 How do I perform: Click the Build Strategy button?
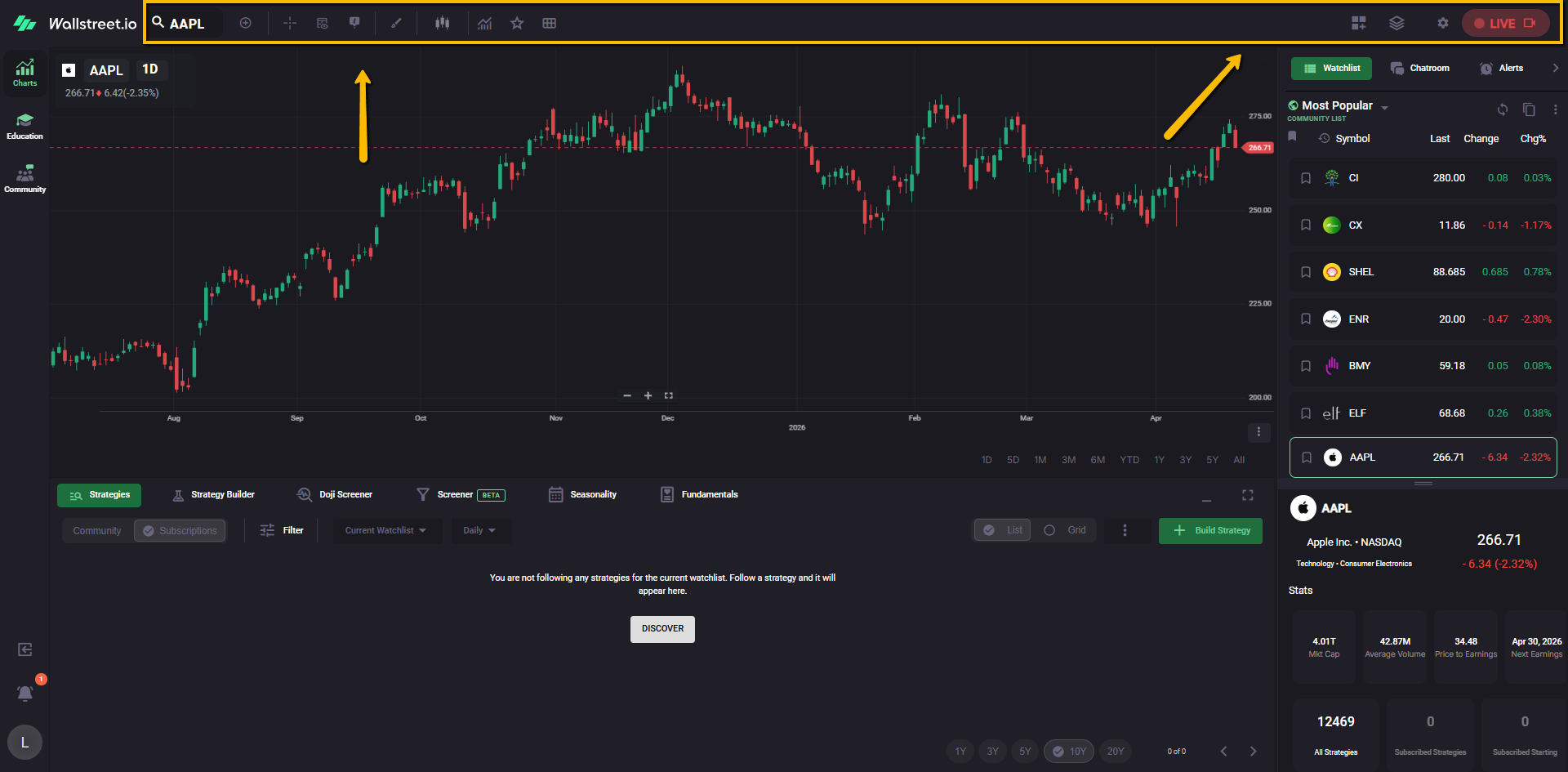pos(1210,531)
